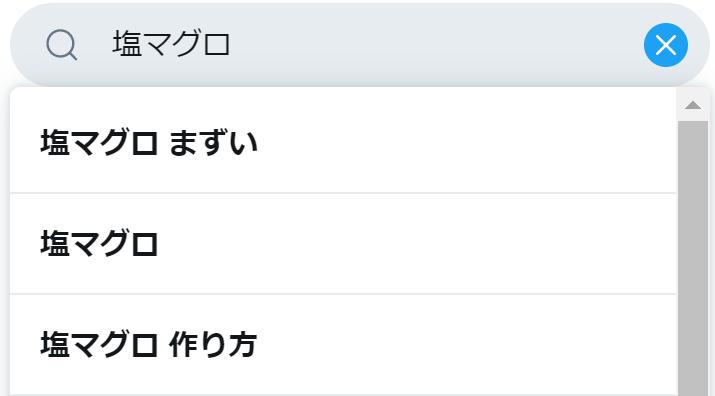The height and width of the screenshot is (396, 715).
Task: Click the blank area of the 作り方 suggestion row
Action: pos(465,345)
